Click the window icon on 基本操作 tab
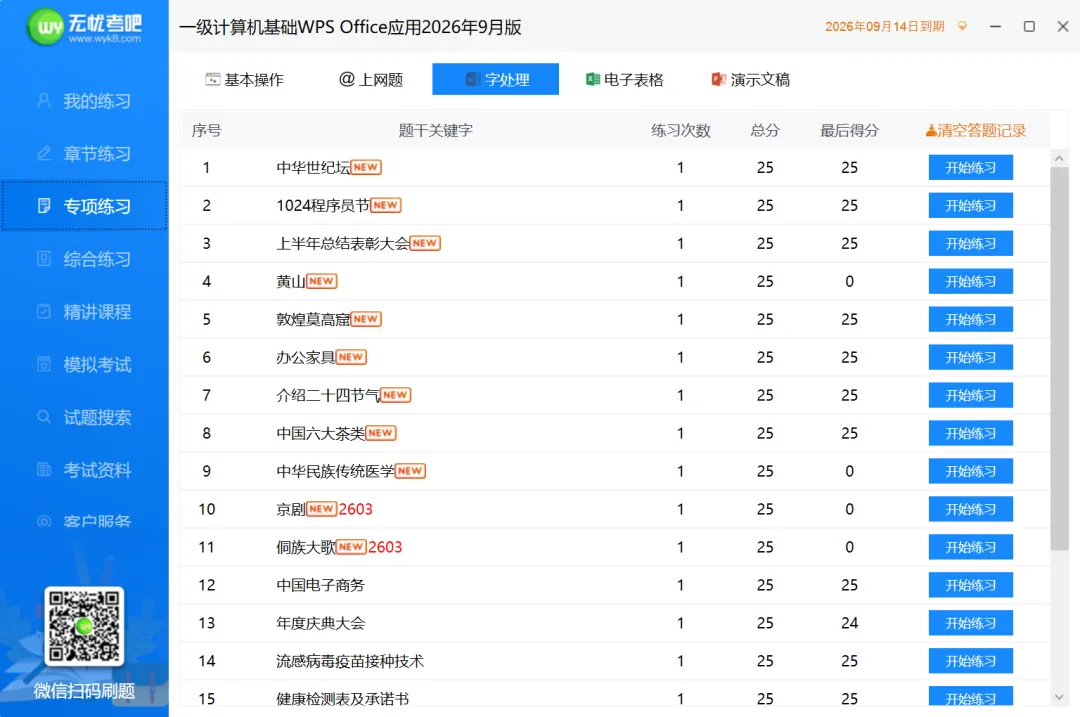Image resolution: width=1080 pixels, height=717 pixels. pos(213,79)
